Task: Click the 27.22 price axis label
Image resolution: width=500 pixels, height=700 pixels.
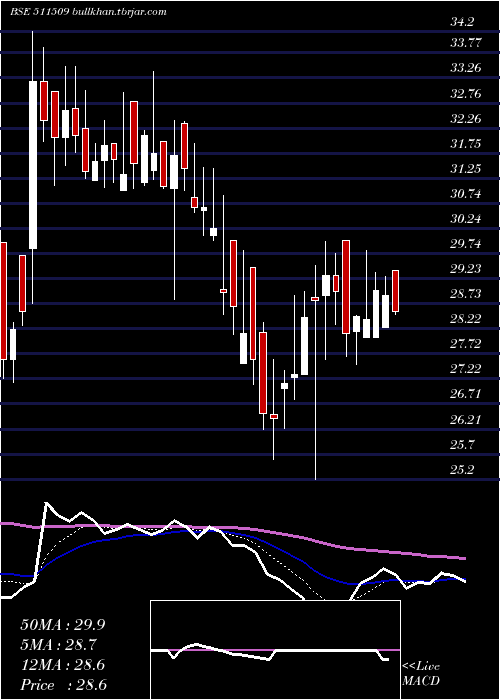Action: 466,369
